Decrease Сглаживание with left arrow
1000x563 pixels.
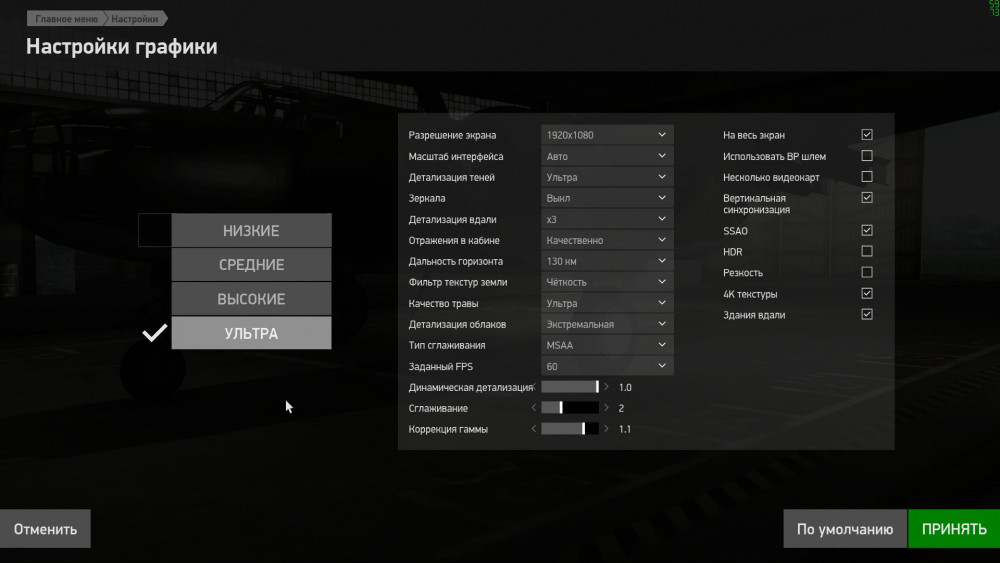point(534,408)
